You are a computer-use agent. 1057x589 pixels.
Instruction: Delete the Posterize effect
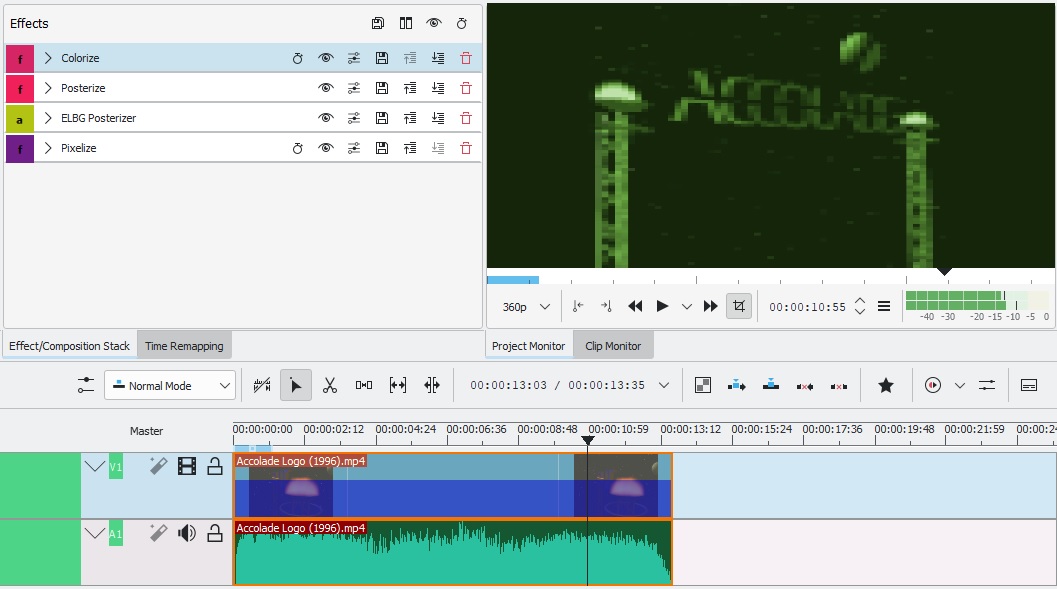[466, 88]
